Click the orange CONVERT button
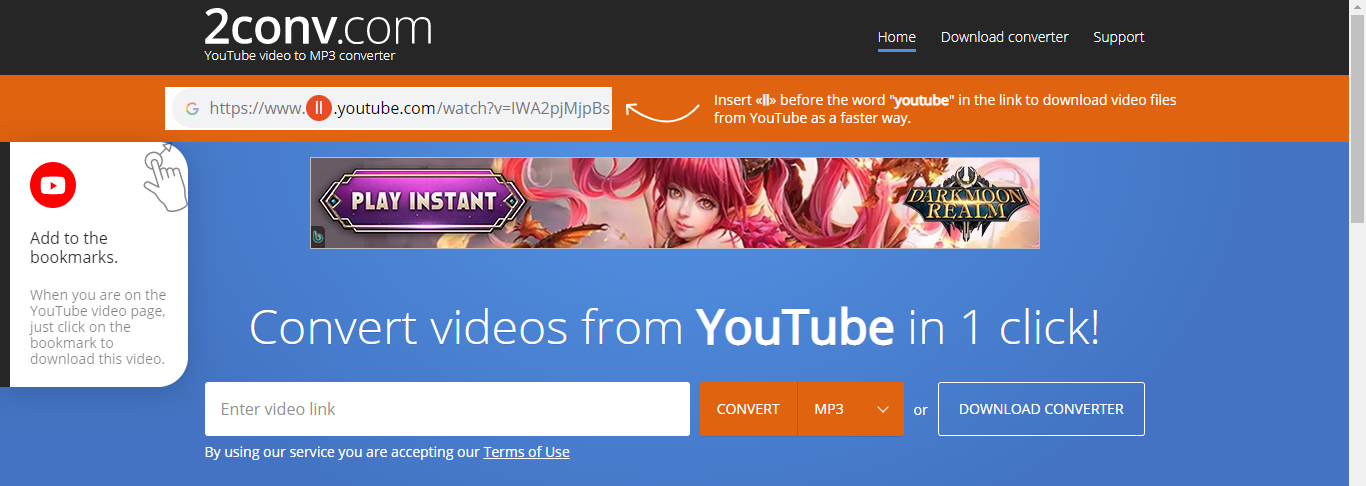1366x486 pixels. (x=748, y=409)
